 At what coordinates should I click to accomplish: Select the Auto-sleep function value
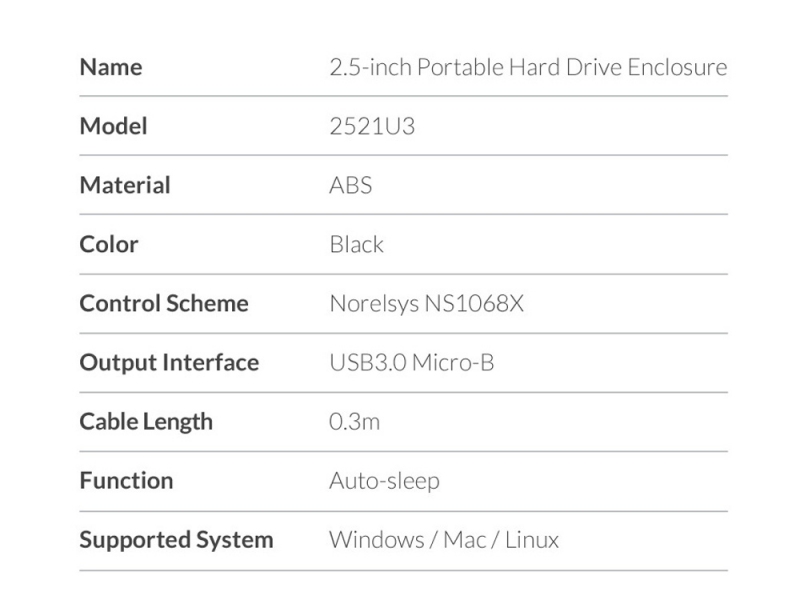(x=384, y=480)
